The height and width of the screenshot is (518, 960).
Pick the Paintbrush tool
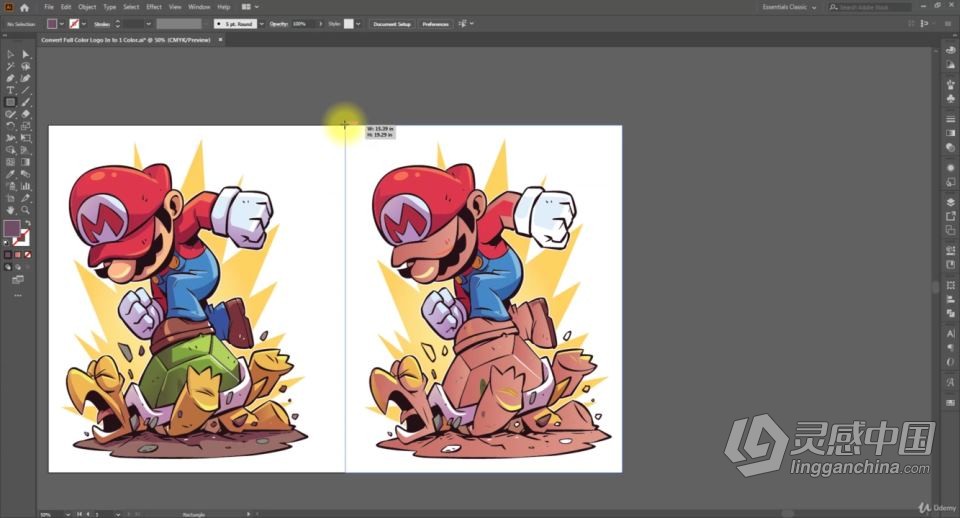[x=26, y=102]
